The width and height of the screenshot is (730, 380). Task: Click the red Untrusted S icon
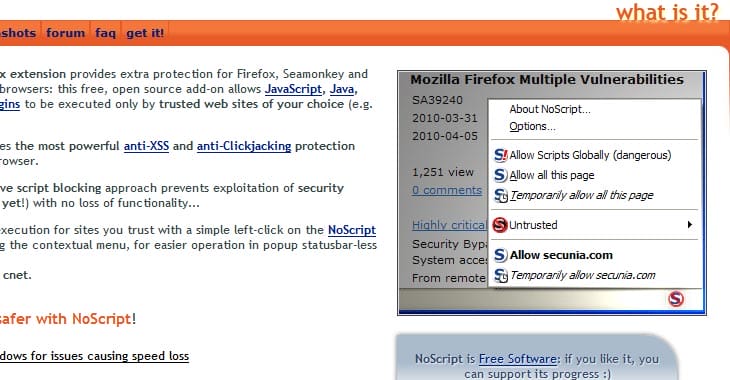point(500,225)
